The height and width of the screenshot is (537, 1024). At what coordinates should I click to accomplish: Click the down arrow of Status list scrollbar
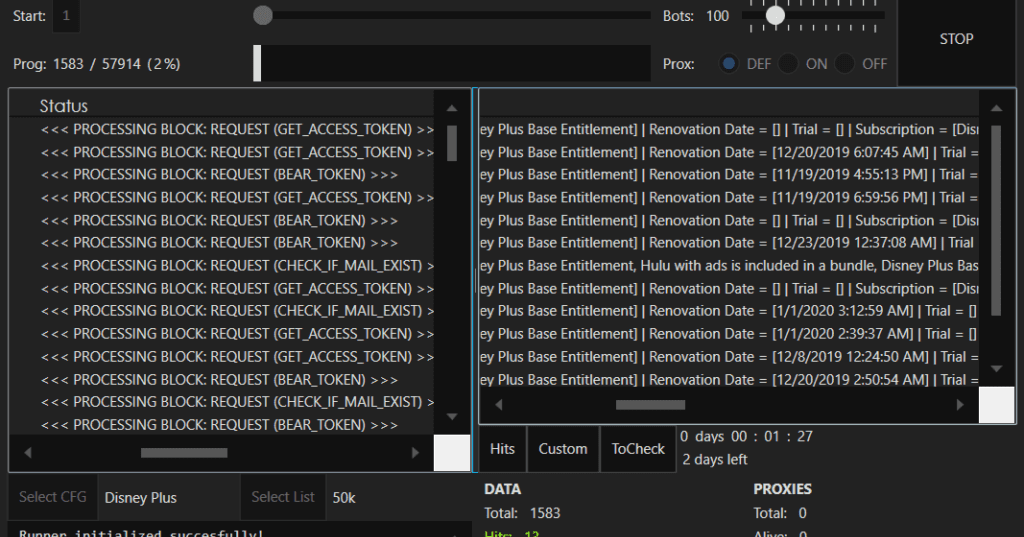pos(452,417)
